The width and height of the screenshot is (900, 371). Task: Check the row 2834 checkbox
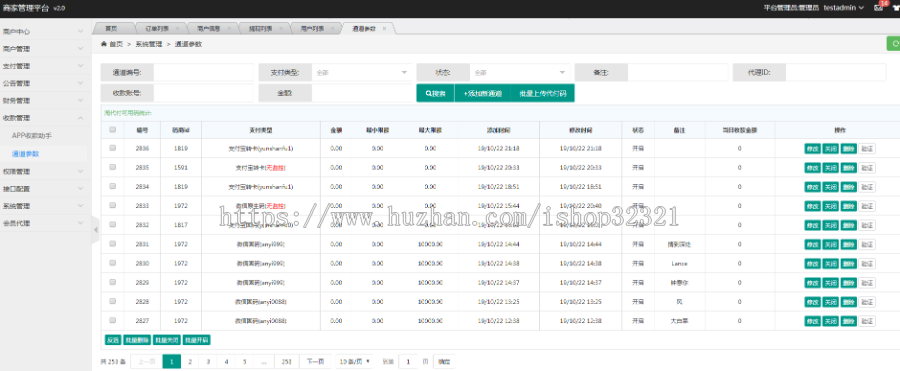point(112,186)
